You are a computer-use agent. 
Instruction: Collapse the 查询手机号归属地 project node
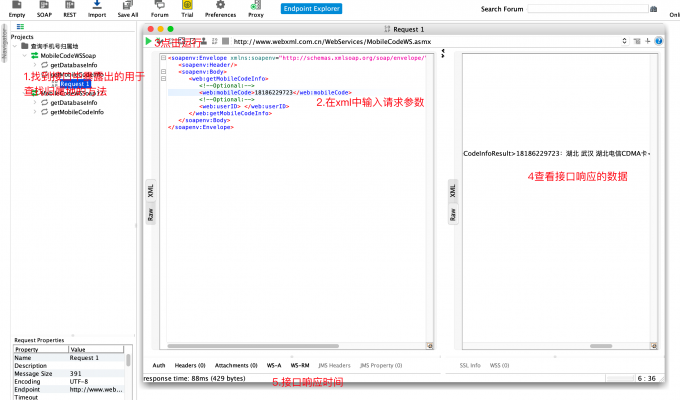pos(15,46)
